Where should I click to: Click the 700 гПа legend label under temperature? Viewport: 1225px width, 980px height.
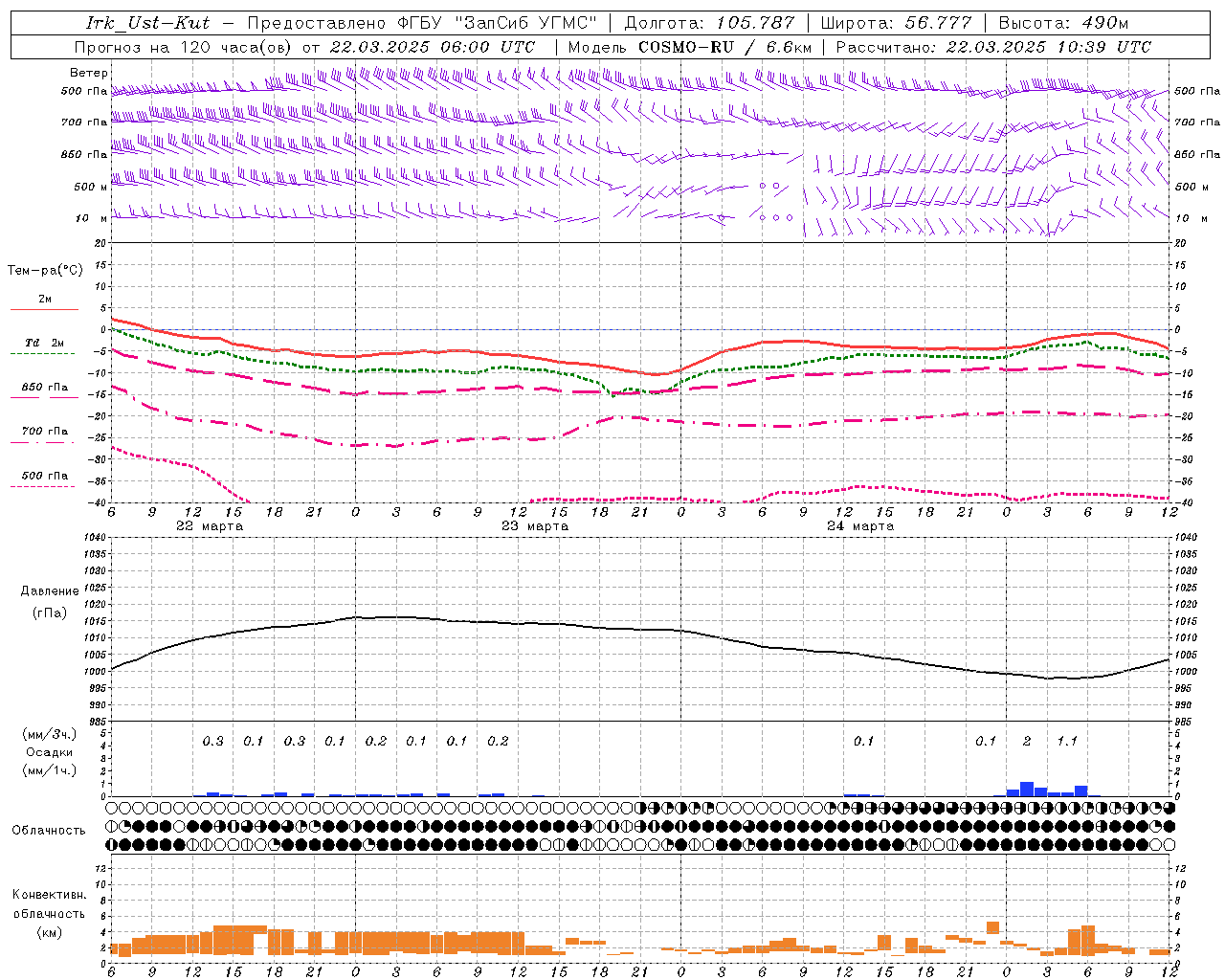45,432
